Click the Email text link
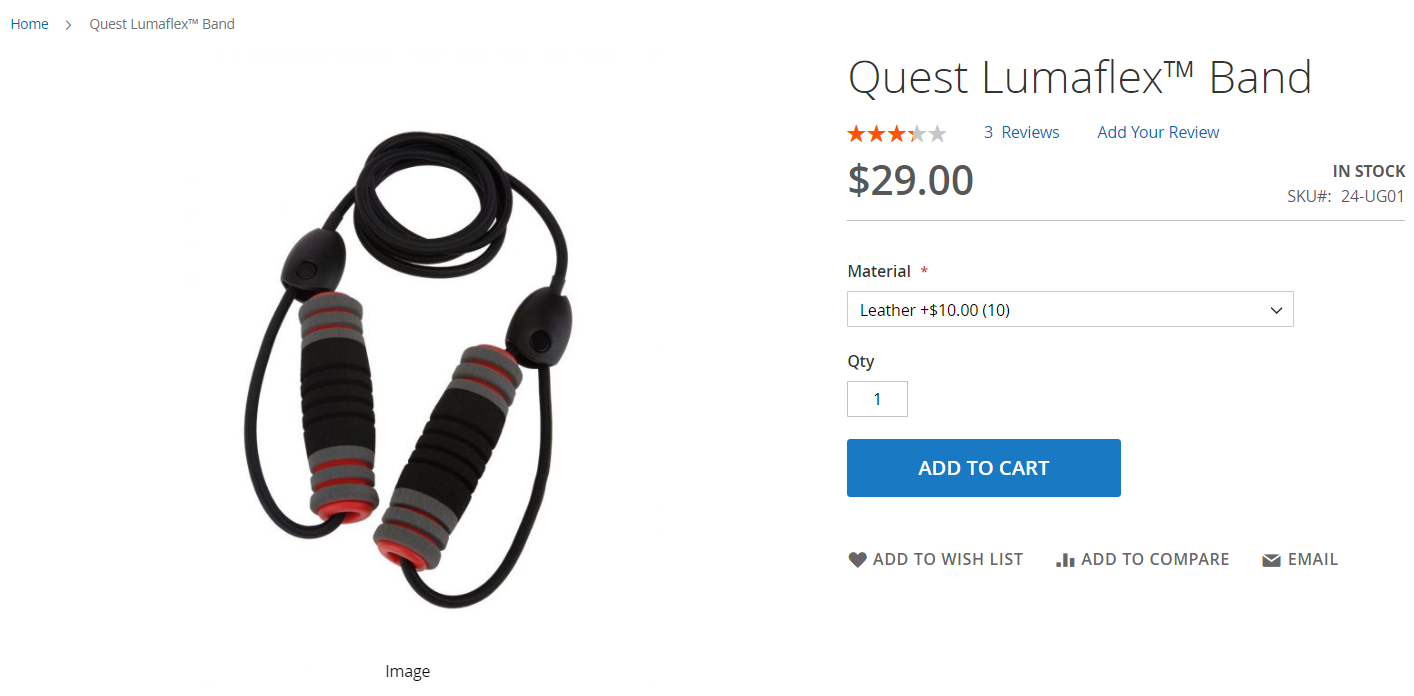This screenshot has width=1414, height=696. (1313, 560)
